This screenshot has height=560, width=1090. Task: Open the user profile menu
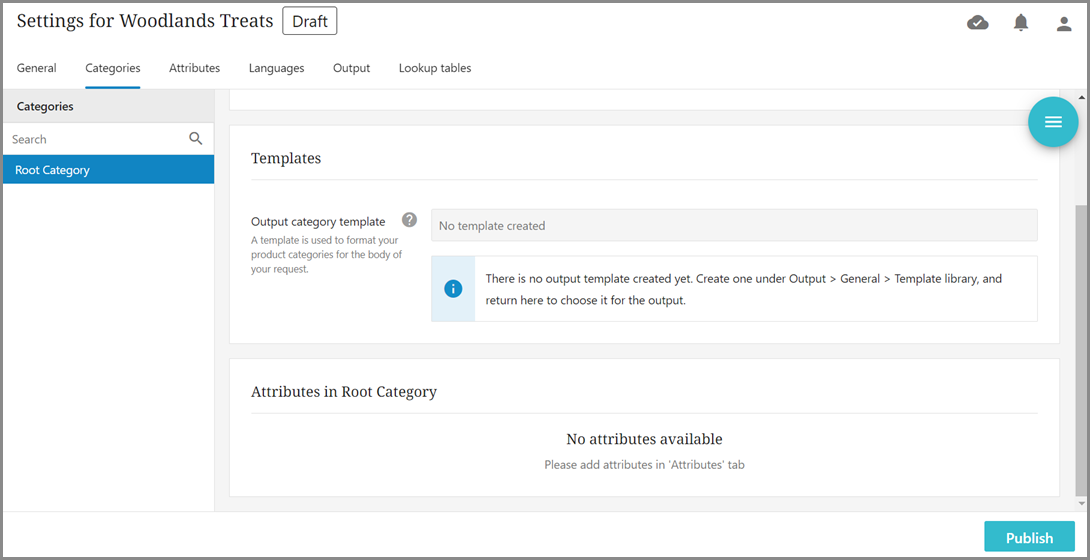point(1063,23)
